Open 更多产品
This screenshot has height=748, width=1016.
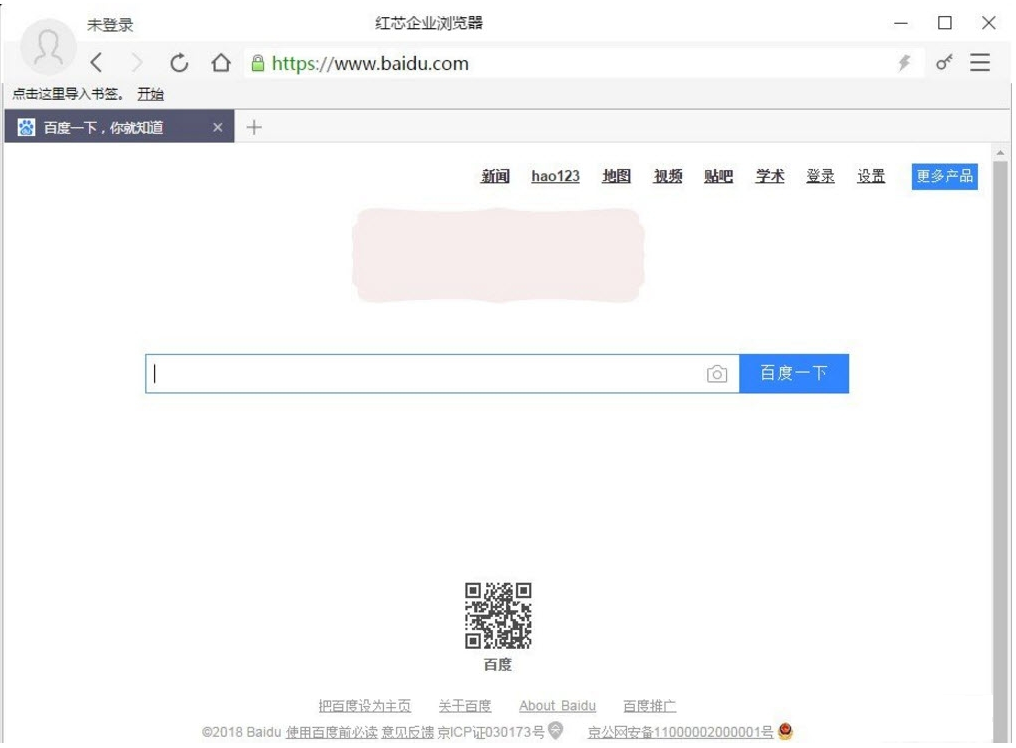click(943, 176)
